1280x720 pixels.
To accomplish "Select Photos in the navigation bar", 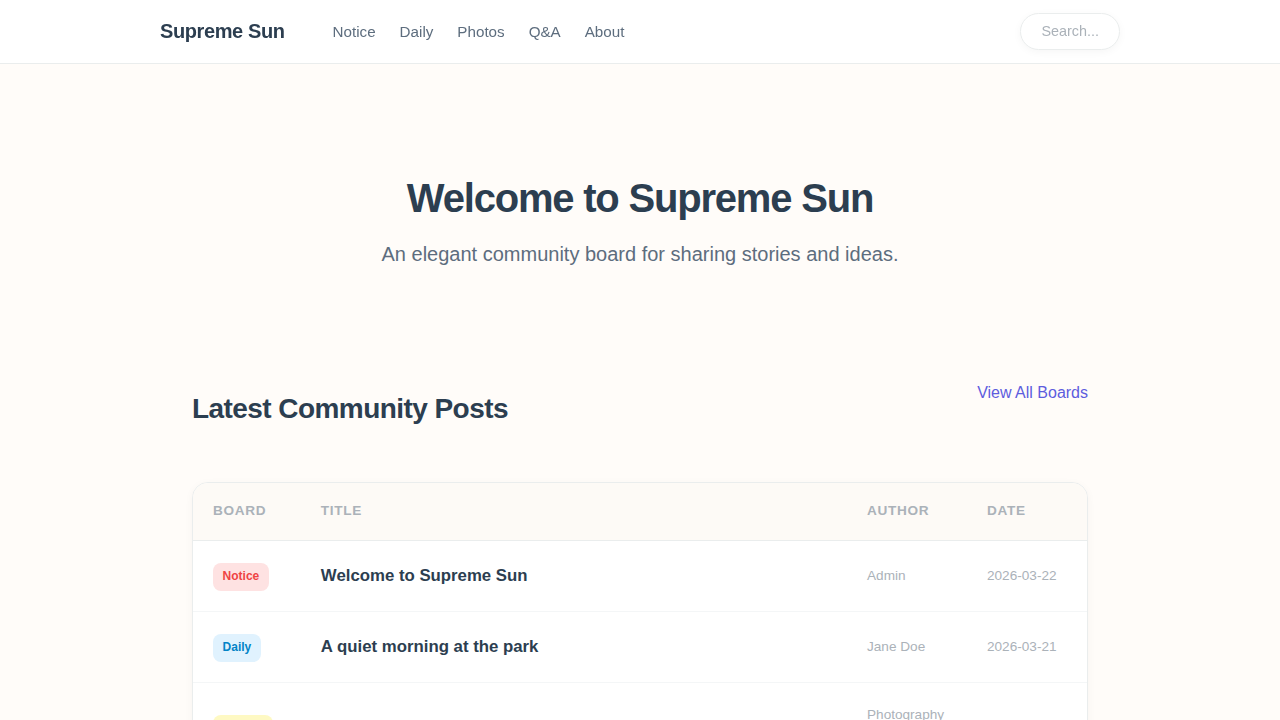I will [481, 32].
